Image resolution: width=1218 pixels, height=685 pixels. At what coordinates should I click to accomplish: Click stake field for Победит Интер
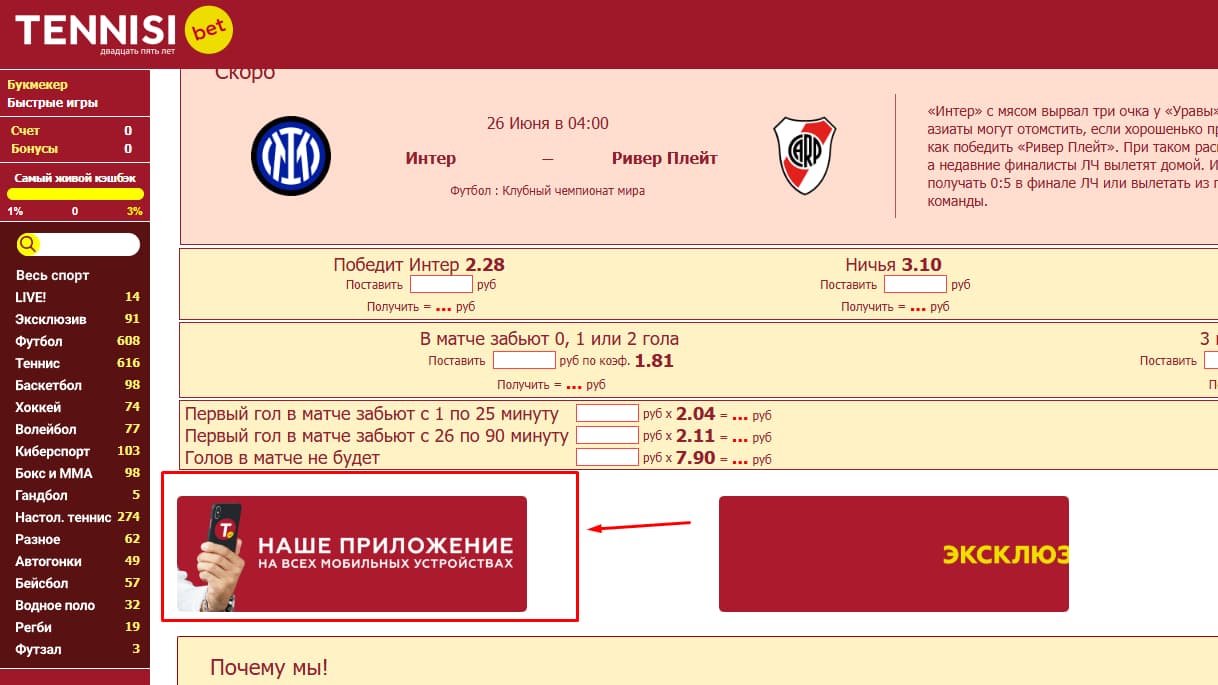click(x=441, y=284)
